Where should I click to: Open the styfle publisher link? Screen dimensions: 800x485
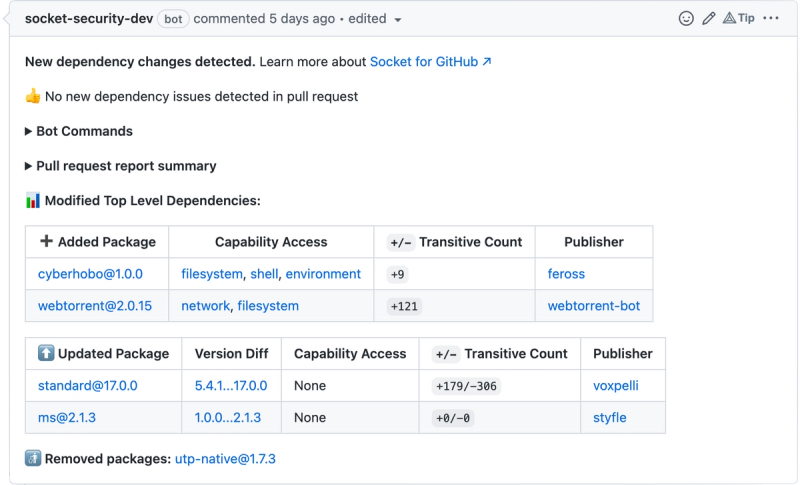pos(610,418)
